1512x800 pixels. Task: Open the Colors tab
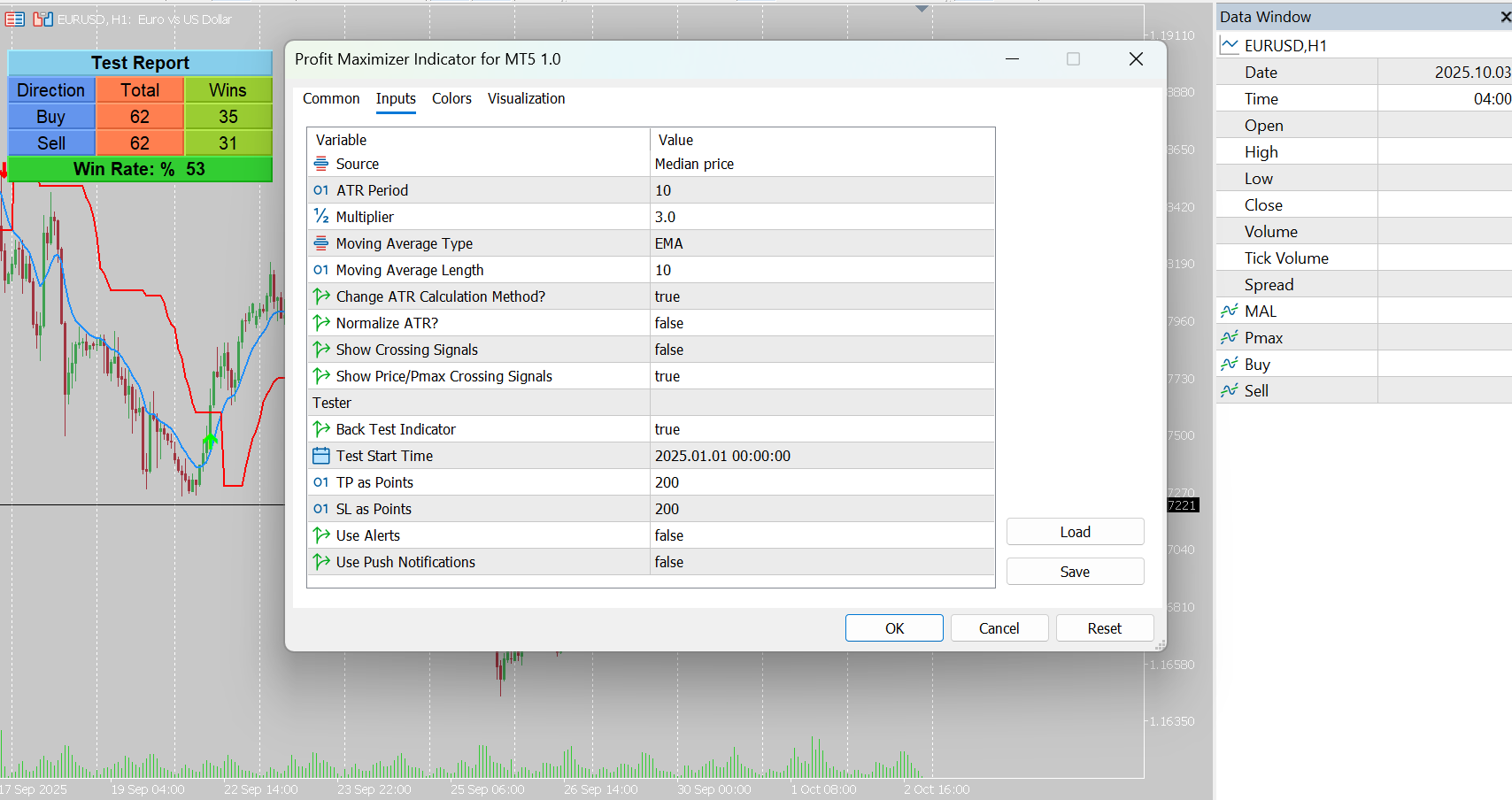(x=451, y=98)
